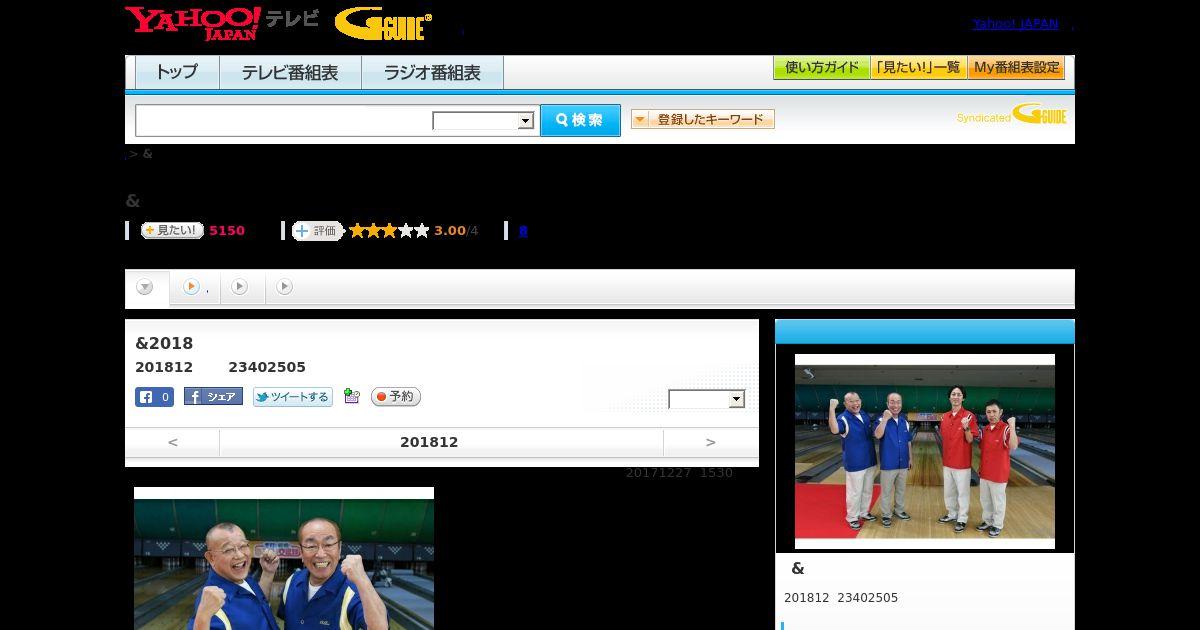Click the Facebook like count button
The image size is (1200, 630).
tap(155, 397)
